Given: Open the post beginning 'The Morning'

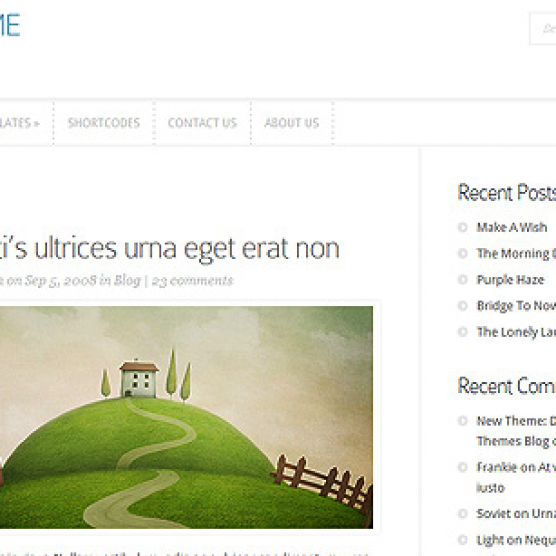Looking at the screenshot, I should (516, 253).
